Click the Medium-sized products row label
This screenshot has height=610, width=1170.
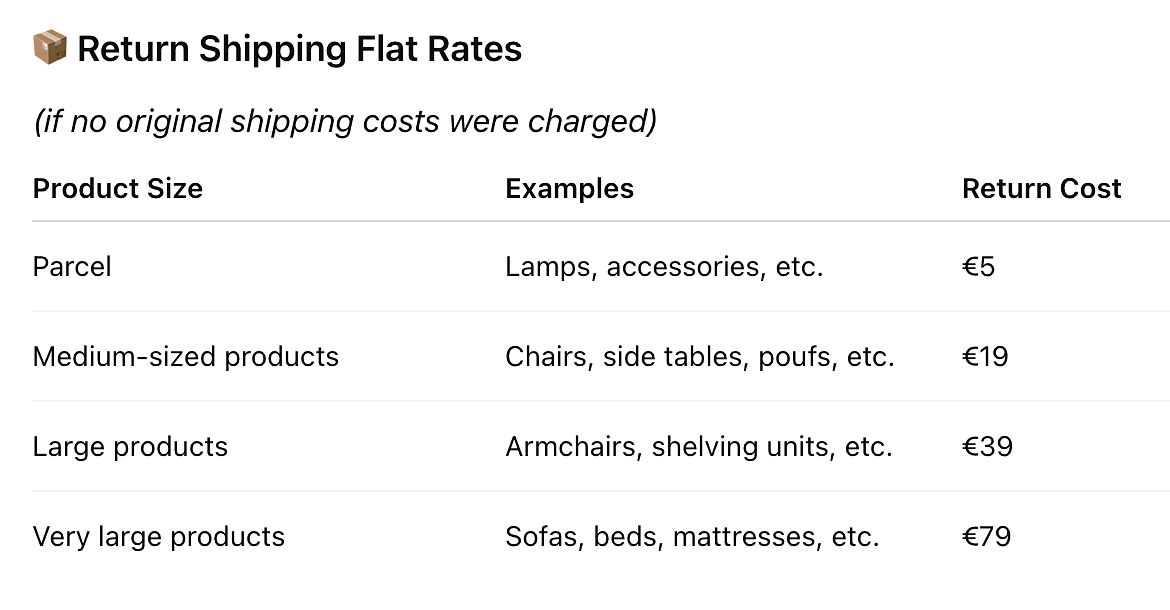tap(186, 357)
